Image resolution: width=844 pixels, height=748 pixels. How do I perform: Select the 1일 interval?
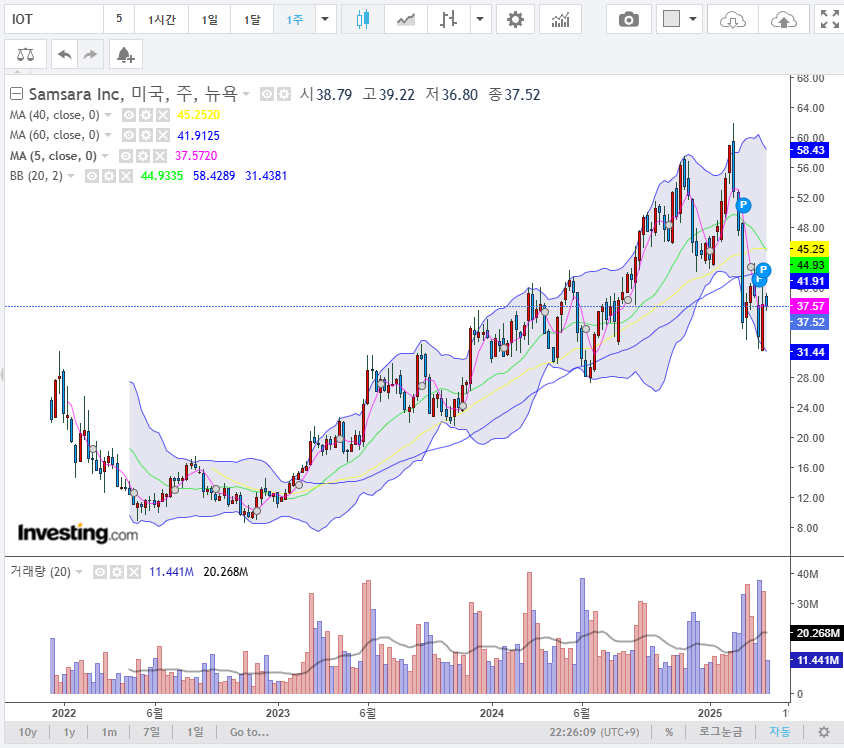pos(209,20)
